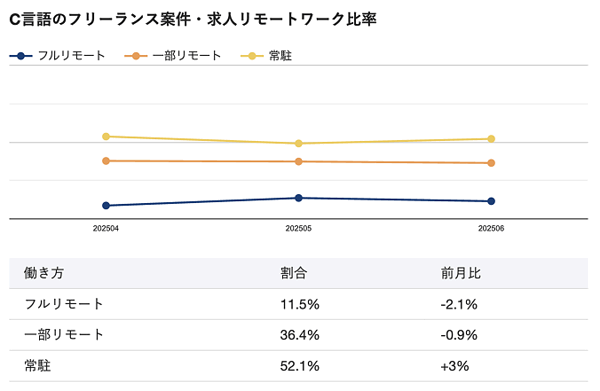Select the フルリモート point at 202506
Screen dimensions: 600x391
point(491,201)
